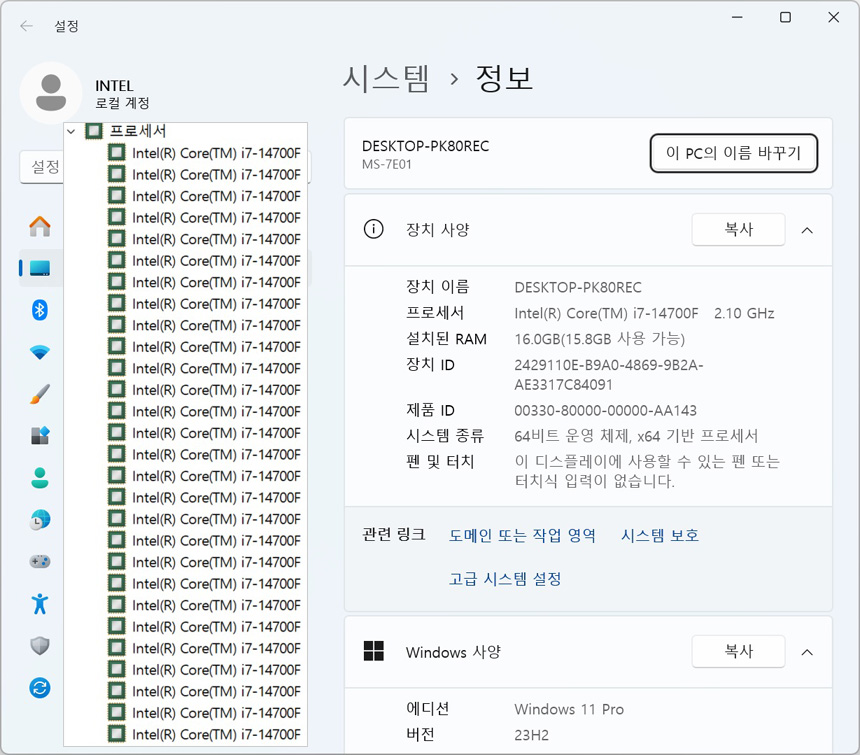This screenshot has width=860, height=755.
Task: Click the INTEL user profile avatar
Action: (x=50, y=93)
